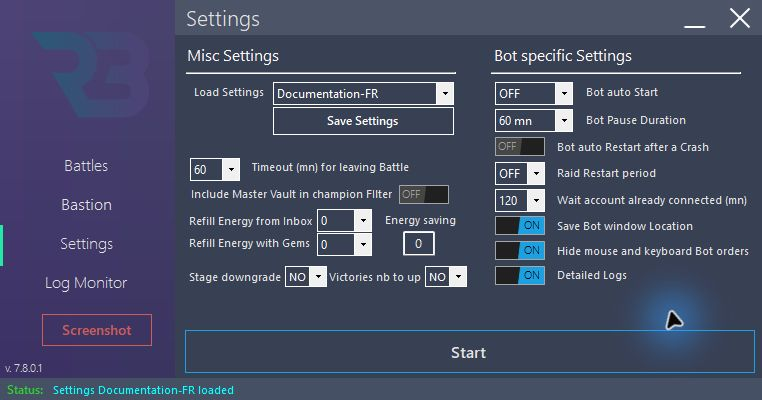Open the Bastion section
The width and height of the screenshot is (762, 400).
87,205
